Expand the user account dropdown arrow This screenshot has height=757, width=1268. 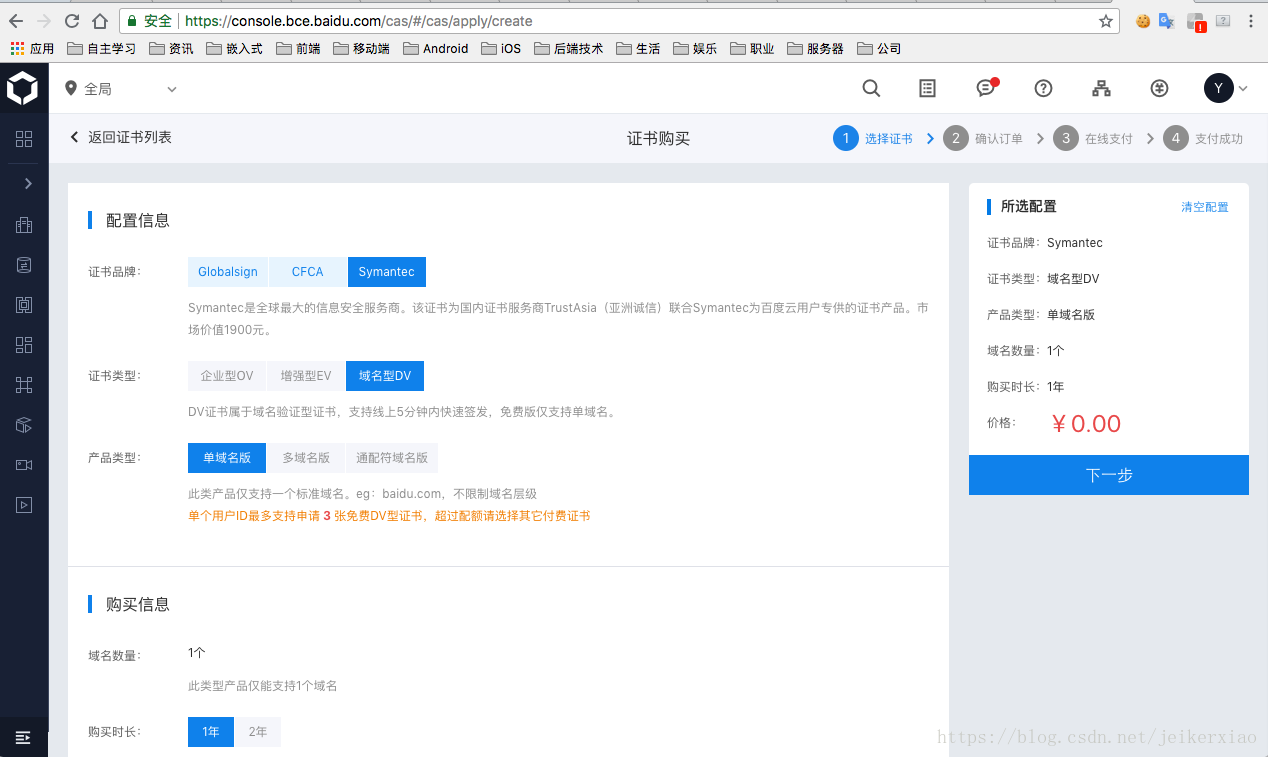click(1243, 89)
